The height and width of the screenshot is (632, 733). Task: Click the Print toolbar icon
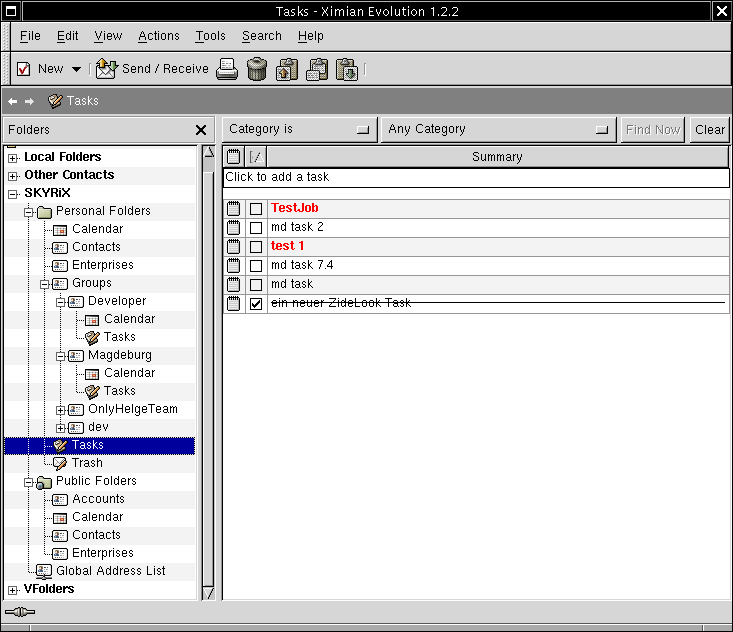pos(227,69)
